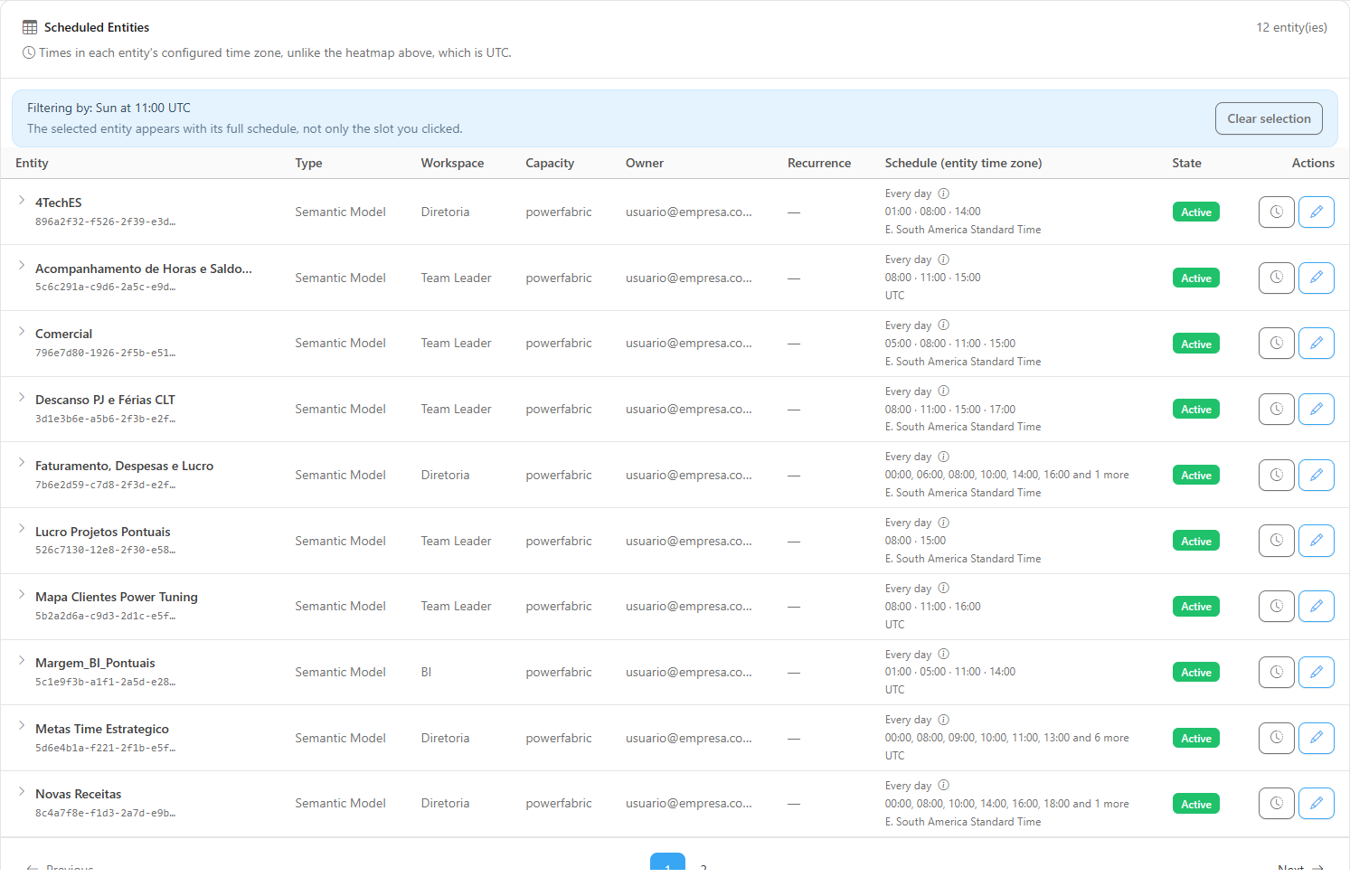Viewport: 1350px width, 896px height.
Task: Open clock action for Novas Receitas
Action: [x=1276, y=803]
